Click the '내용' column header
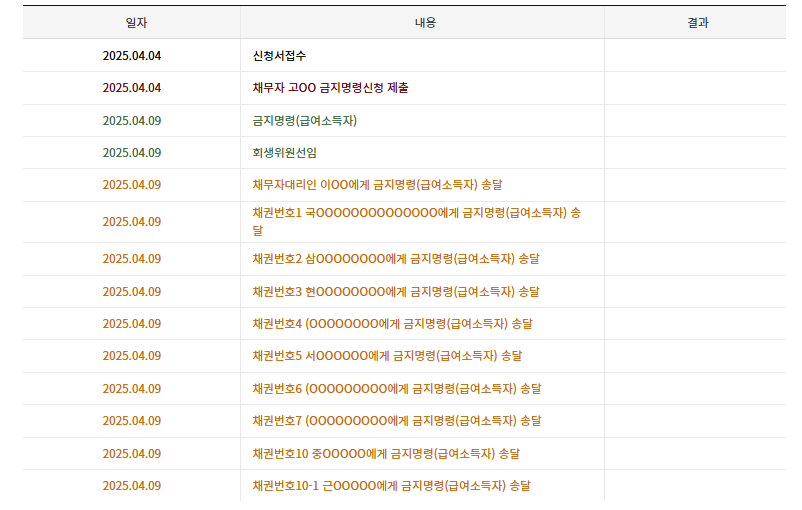Viewport: 802px width, 510px height. tap(425, 23)
